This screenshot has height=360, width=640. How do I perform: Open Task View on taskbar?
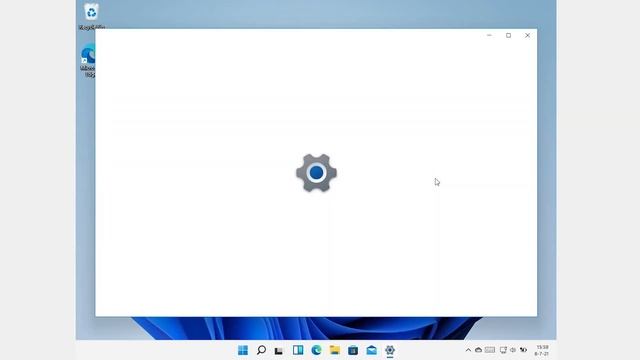[279, 350]
